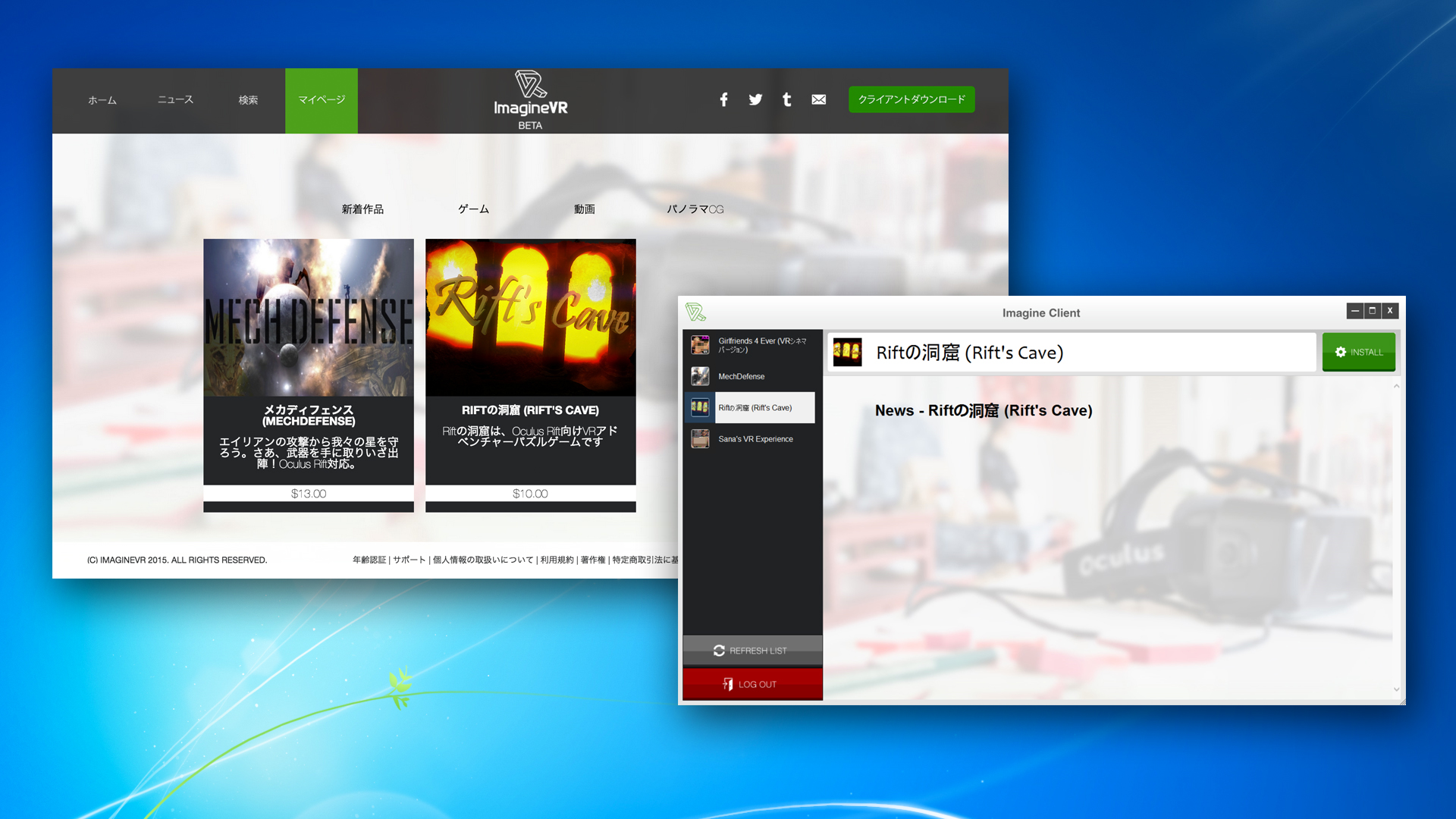Viewport: 1456px width, 819px height.
Task: Click the $10.00 price label
Action: pos(530,494)
